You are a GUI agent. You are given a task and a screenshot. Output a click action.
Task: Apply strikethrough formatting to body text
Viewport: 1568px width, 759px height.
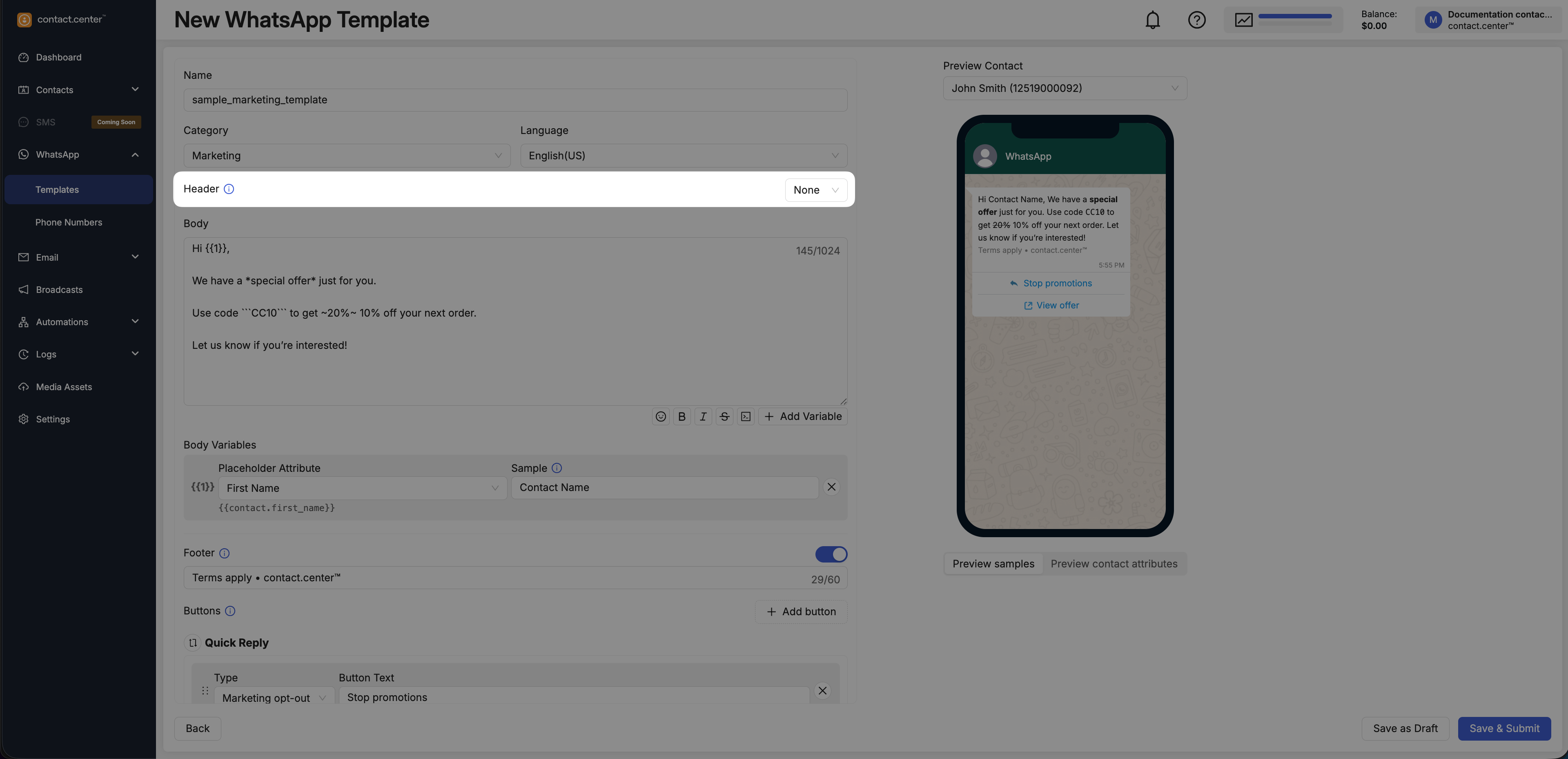pos(724,417)
